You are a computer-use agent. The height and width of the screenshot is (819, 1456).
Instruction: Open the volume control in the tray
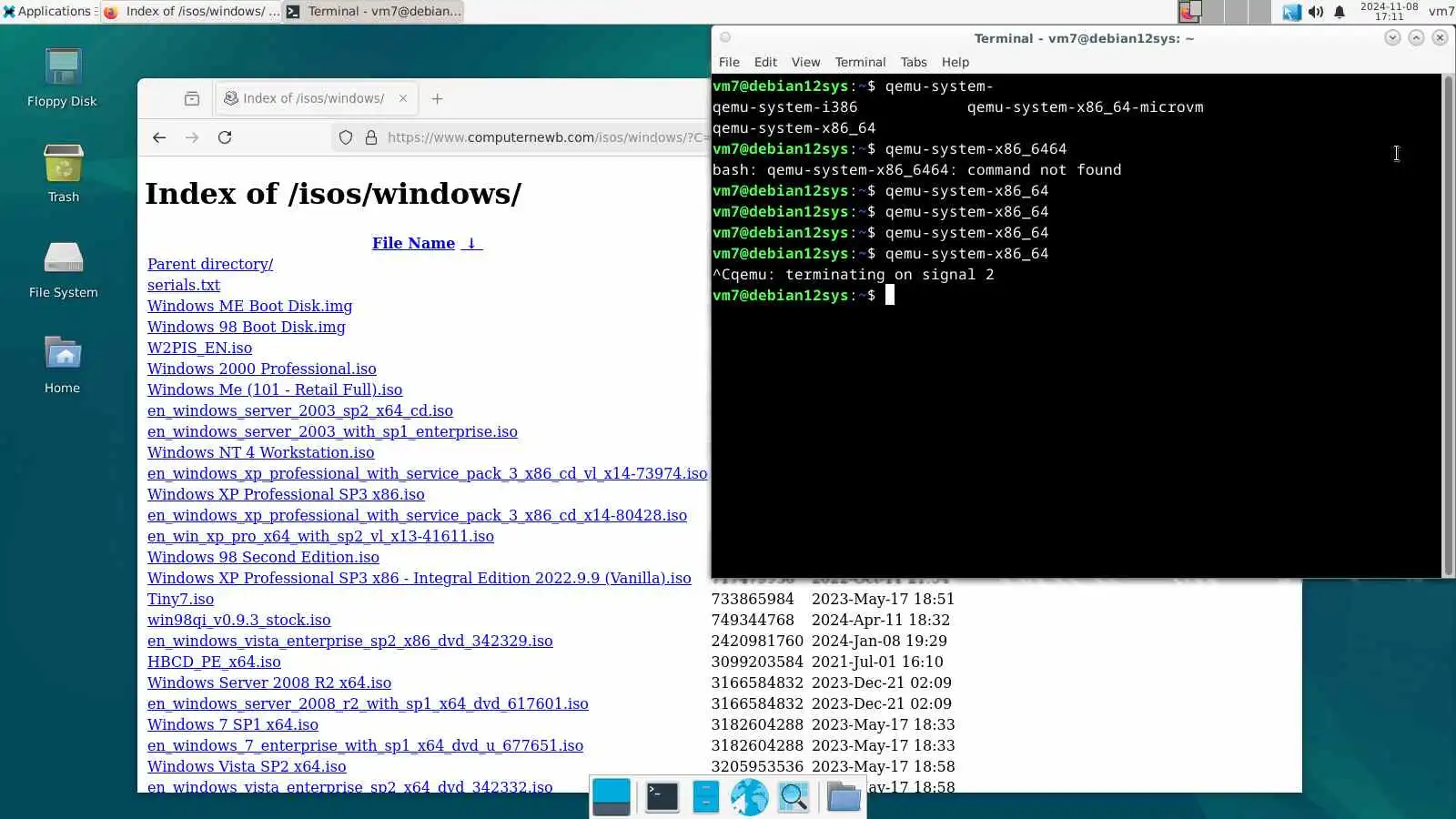(1316, 12)
